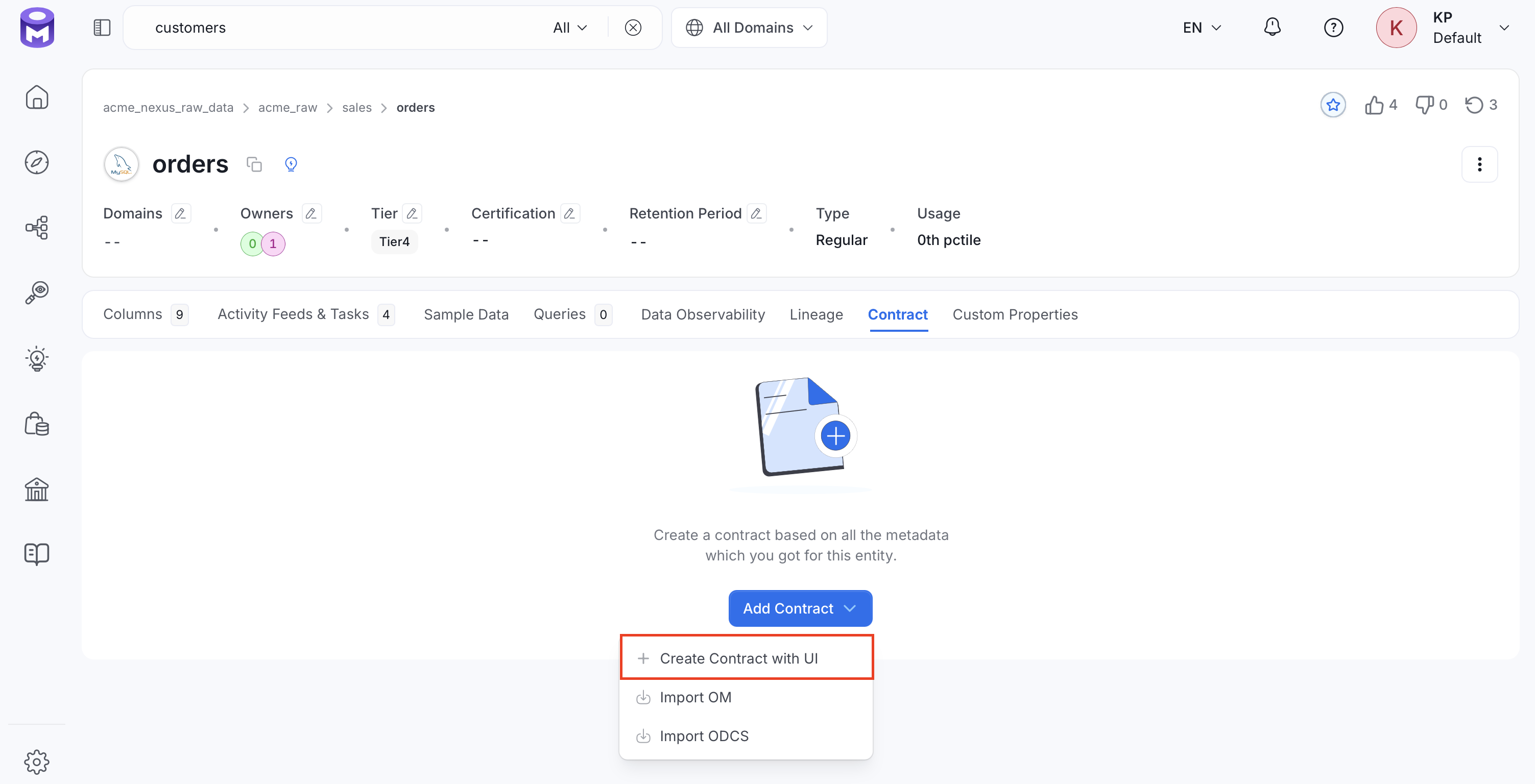Viewport: 1535px width, 784px height.
Task: Open Domains bag icon in sidebar
Action: point(37,424)
